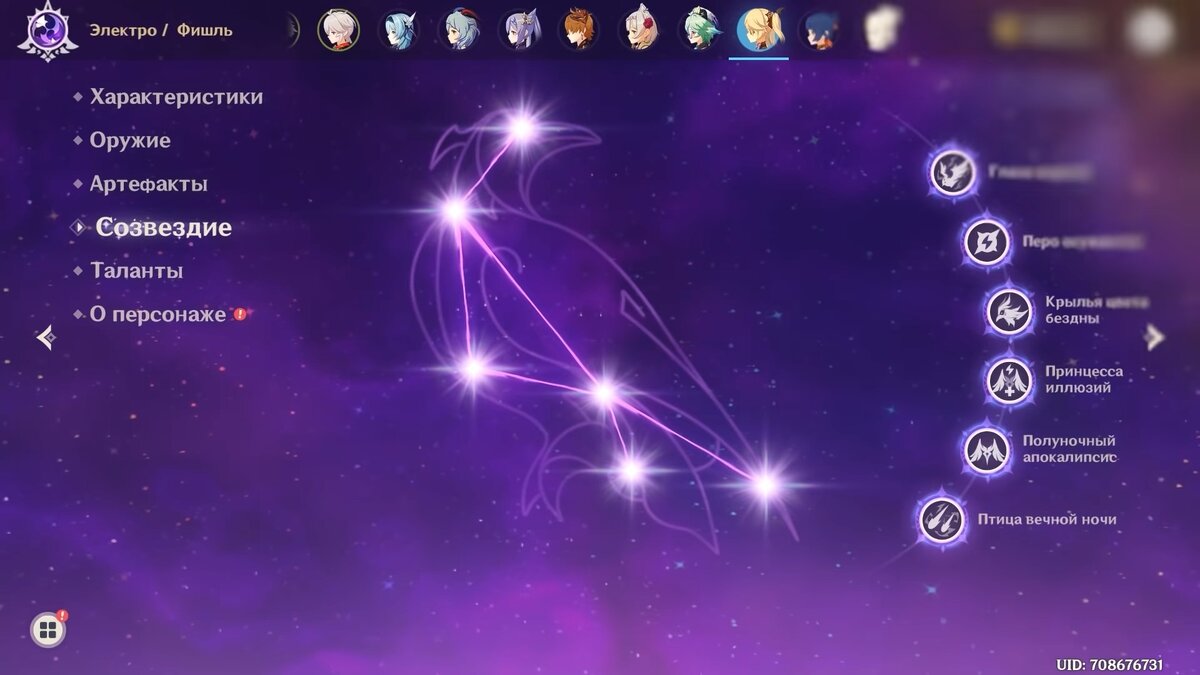1200x675 pixels.
Task: Select the Ganyu avatar with red horns
Action: (459, 30)
